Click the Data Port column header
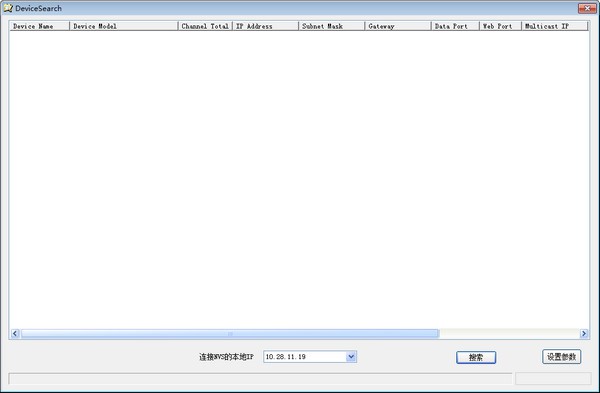600x393 pixels. [455, 26]
